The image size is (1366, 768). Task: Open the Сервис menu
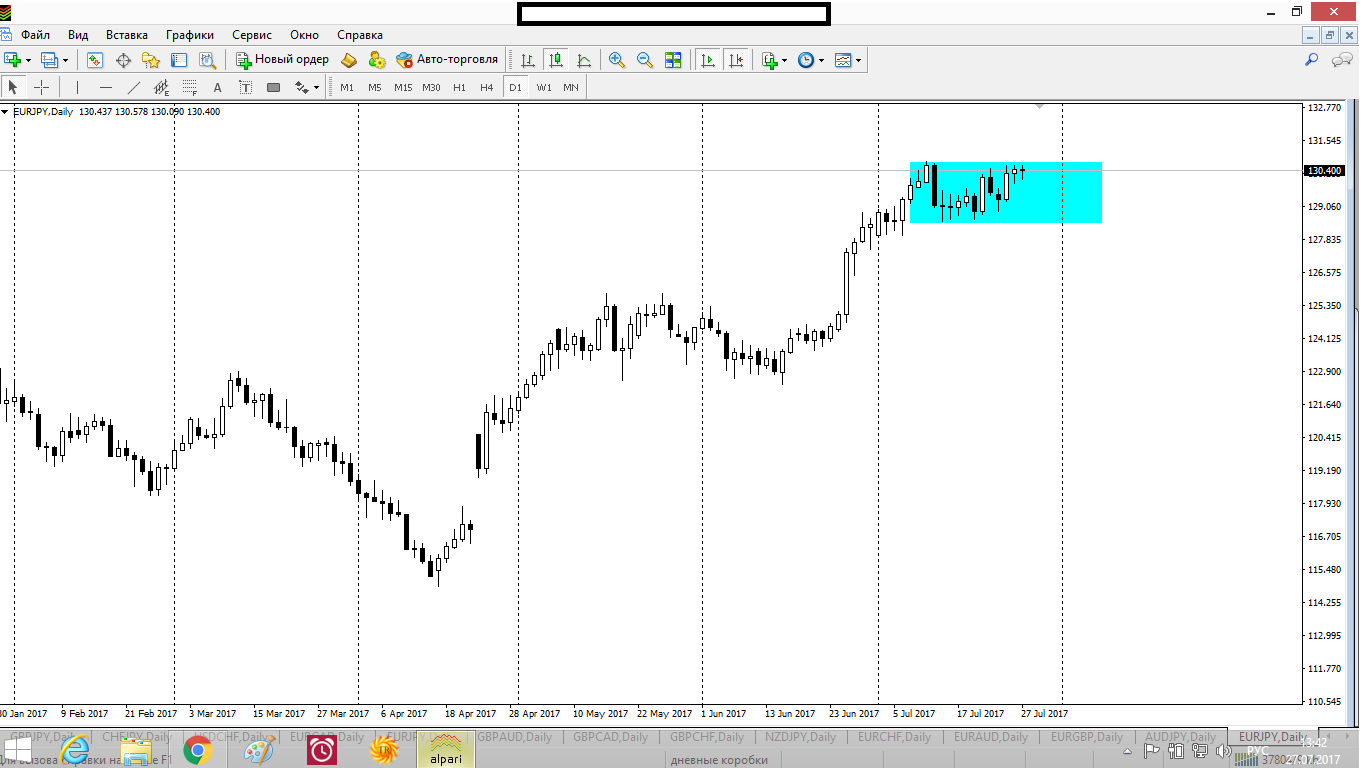[x=252, y=35]
